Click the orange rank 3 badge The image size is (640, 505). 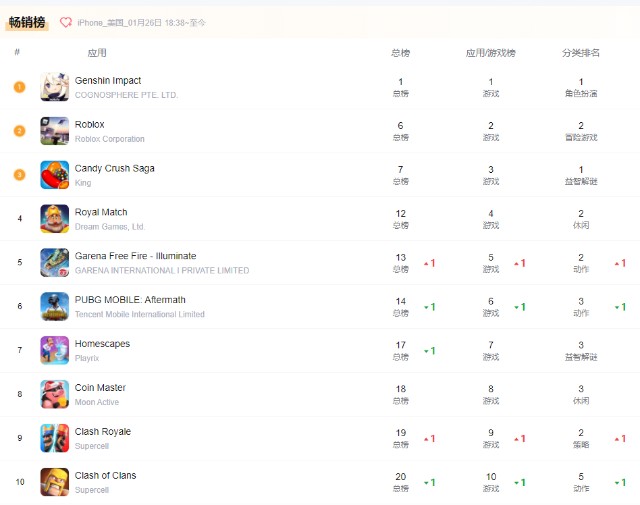[x=19, y=175]
